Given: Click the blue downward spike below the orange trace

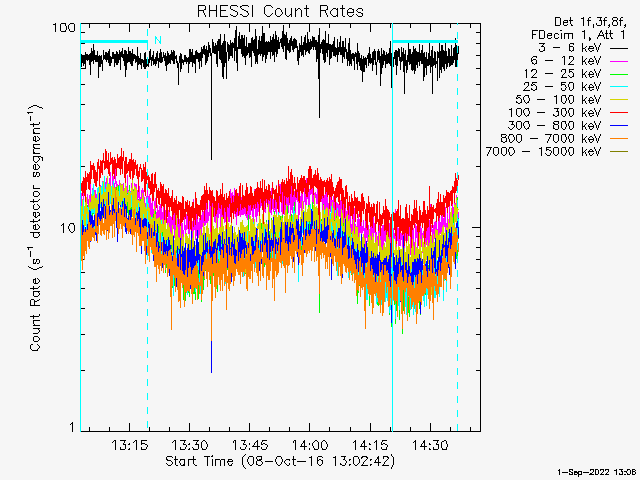Looking at the screenshot, I should click(x=211, y=357).
